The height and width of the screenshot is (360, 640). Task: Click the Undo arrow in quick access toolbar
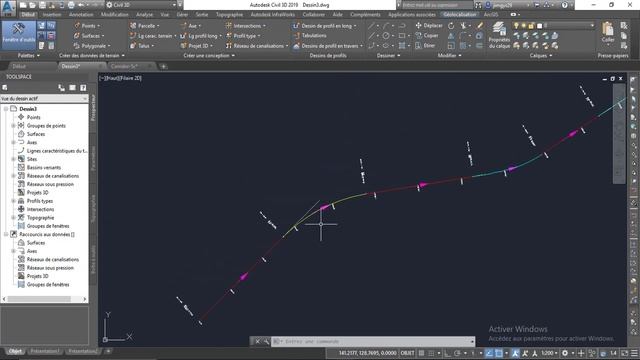[x=81, y=5]
